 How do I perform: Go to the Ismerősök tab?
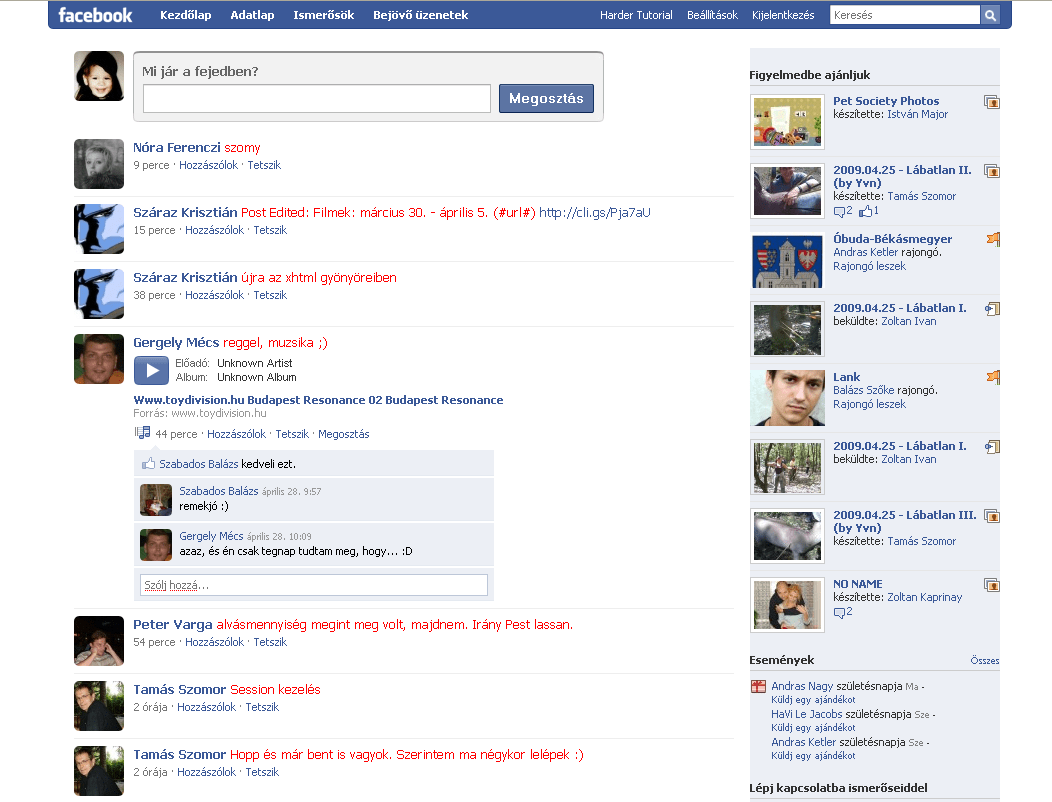(x=323, y=15)
